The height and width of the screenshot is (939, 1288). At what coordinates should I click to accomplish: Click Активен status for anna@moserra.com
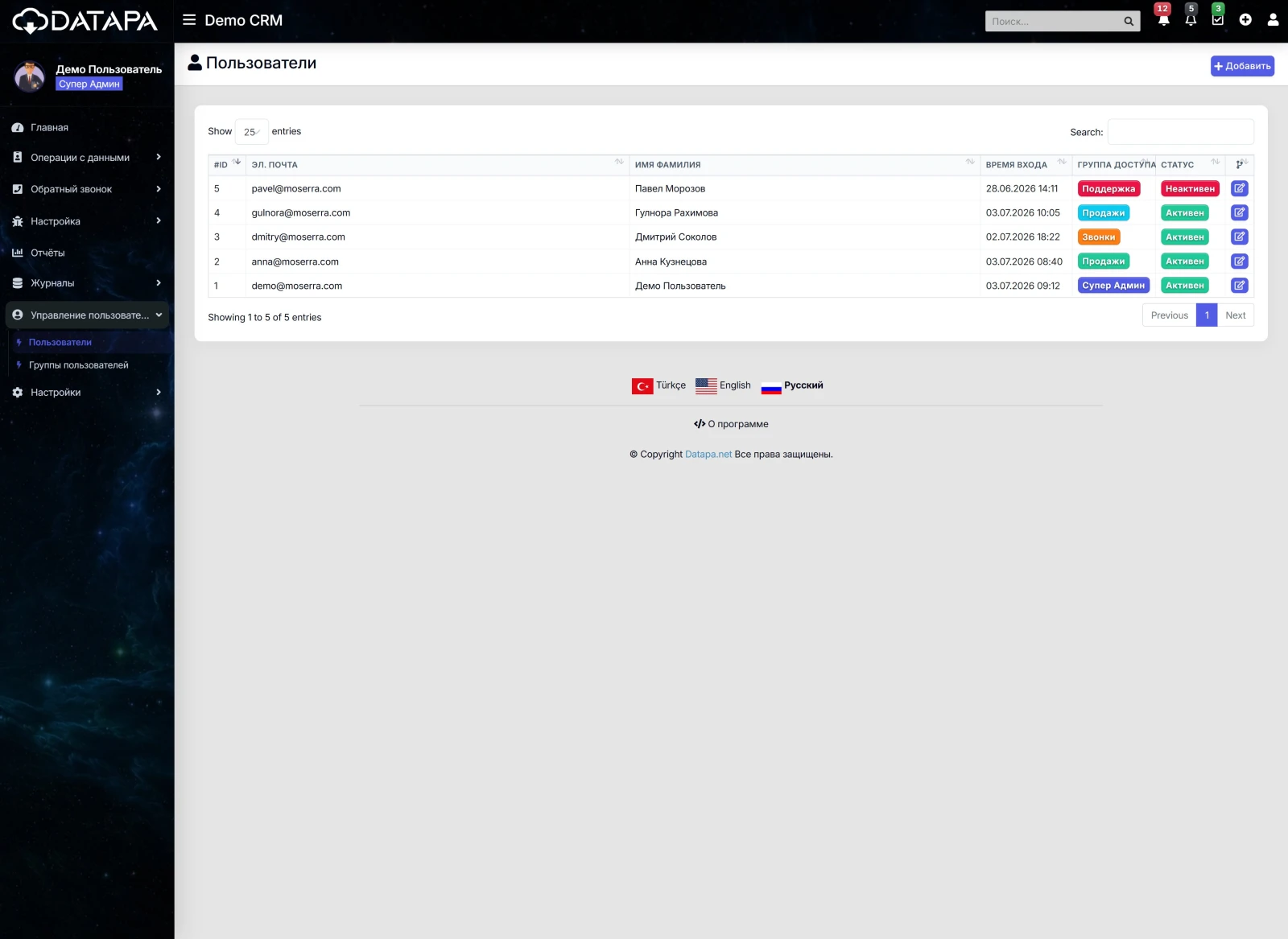pos(1185,262)
